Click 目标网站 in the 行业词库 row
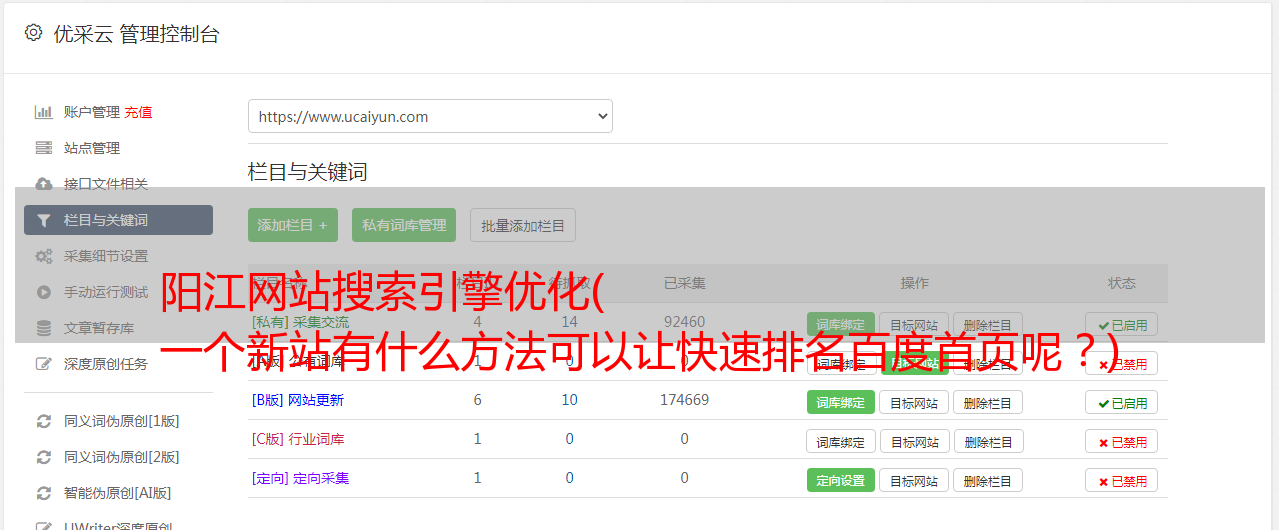Screen dimensions: 1279x530 (x=914, y=441)
